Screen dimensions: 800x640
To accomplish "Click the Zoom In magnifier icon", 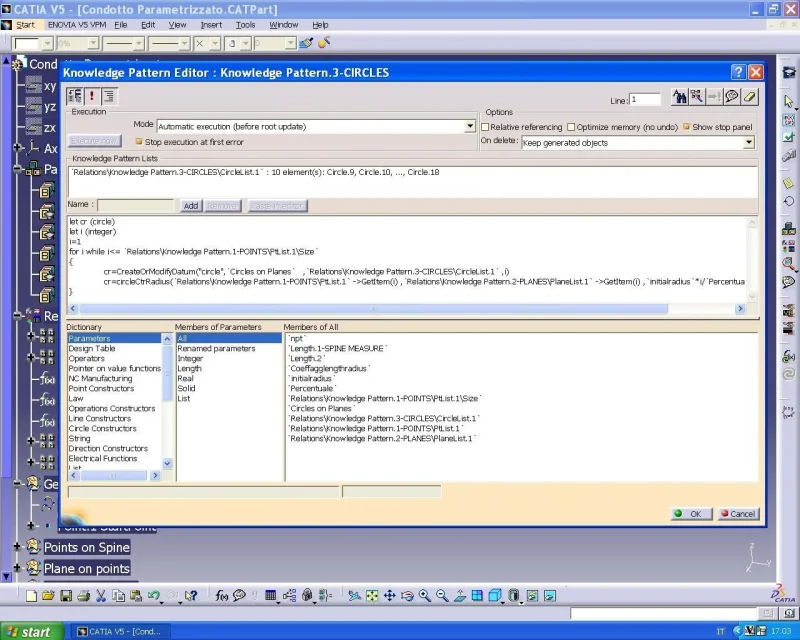I will point(424,596).
